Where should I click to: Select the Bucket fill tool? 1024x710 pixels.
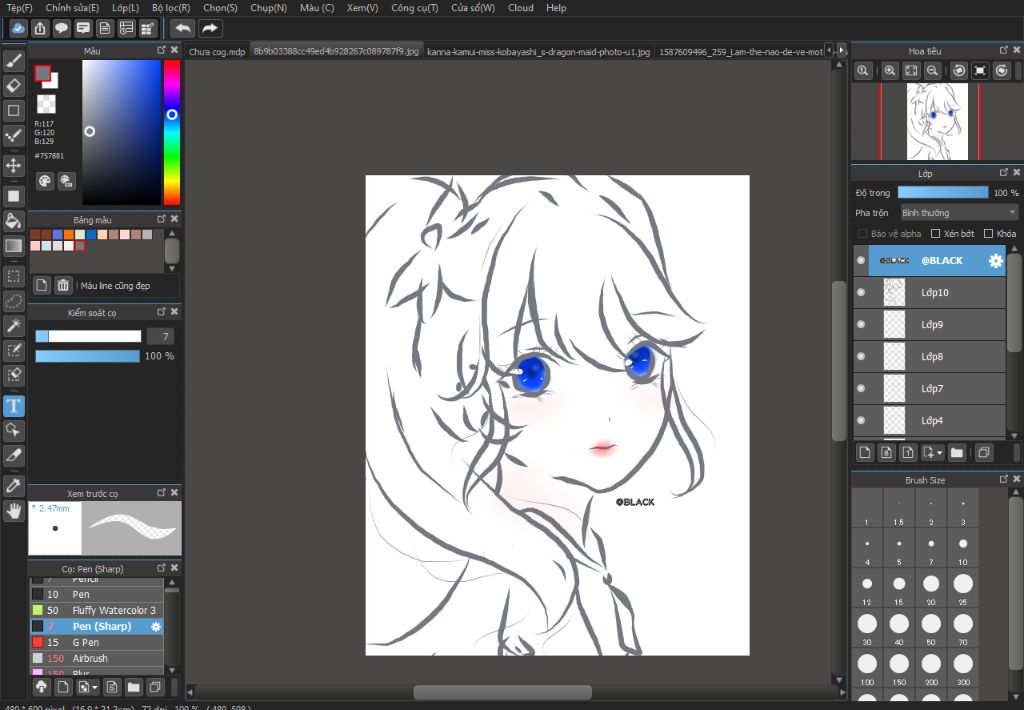click(14, 221)
